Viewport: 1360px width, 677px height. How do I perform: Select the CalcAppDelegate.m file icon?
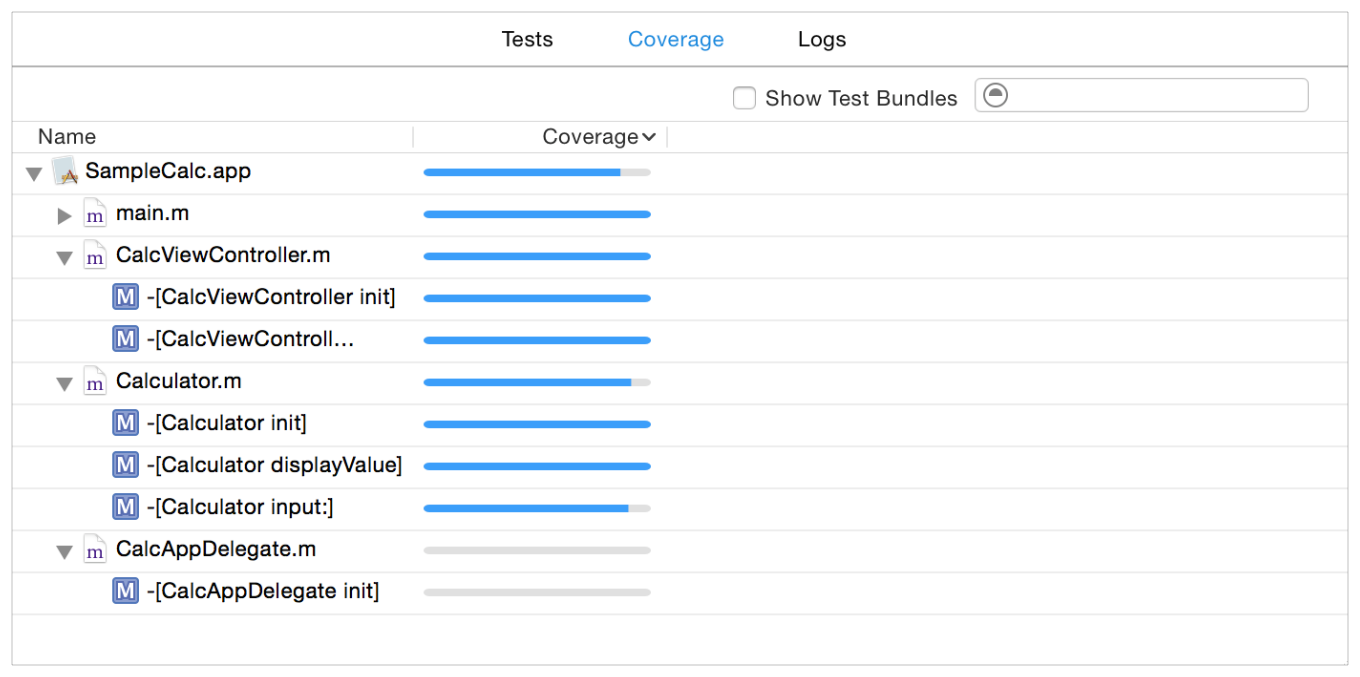pyautogui.click(x=95, y=549)
